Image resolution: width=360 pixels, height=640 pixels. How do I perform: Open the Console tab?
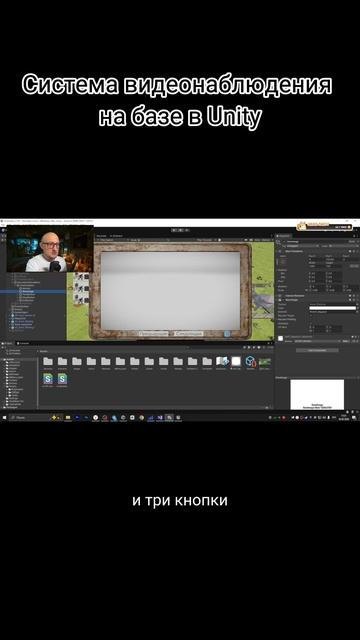(22, 343)
